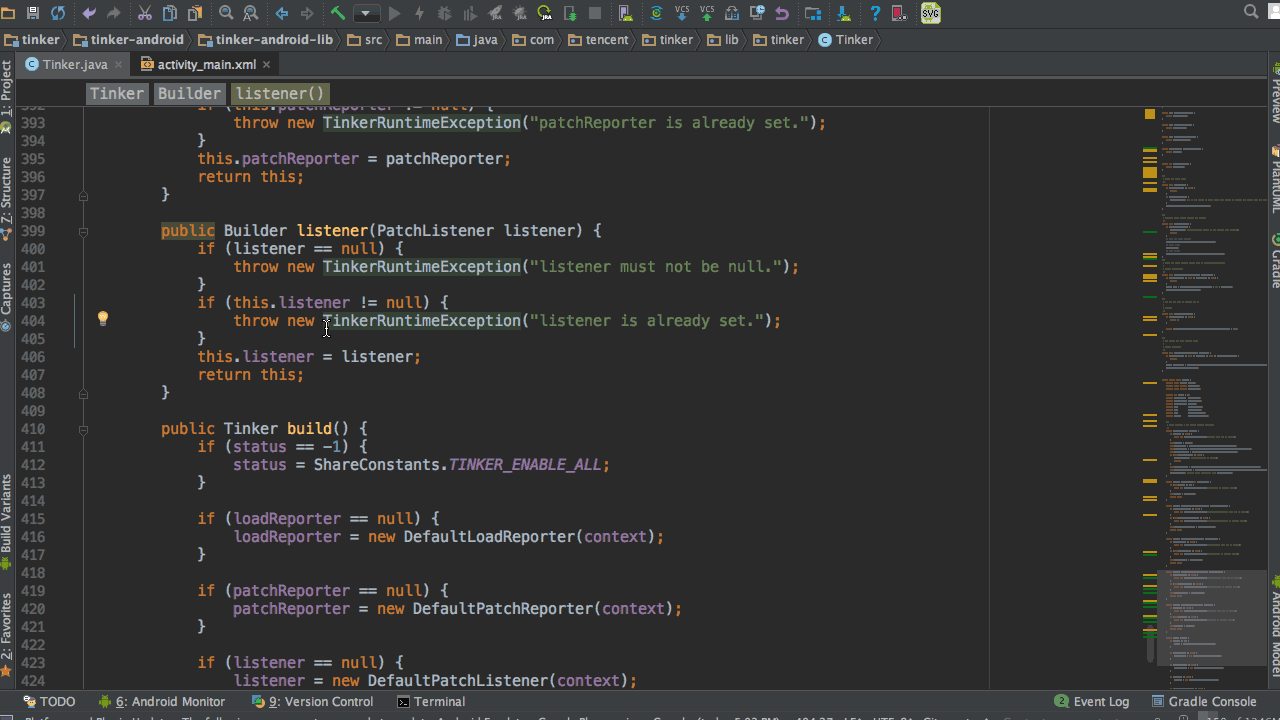This screenshot has width=1280, height=720.
Task: Click the VCS commit changes icon
Action: click(707, 13)
